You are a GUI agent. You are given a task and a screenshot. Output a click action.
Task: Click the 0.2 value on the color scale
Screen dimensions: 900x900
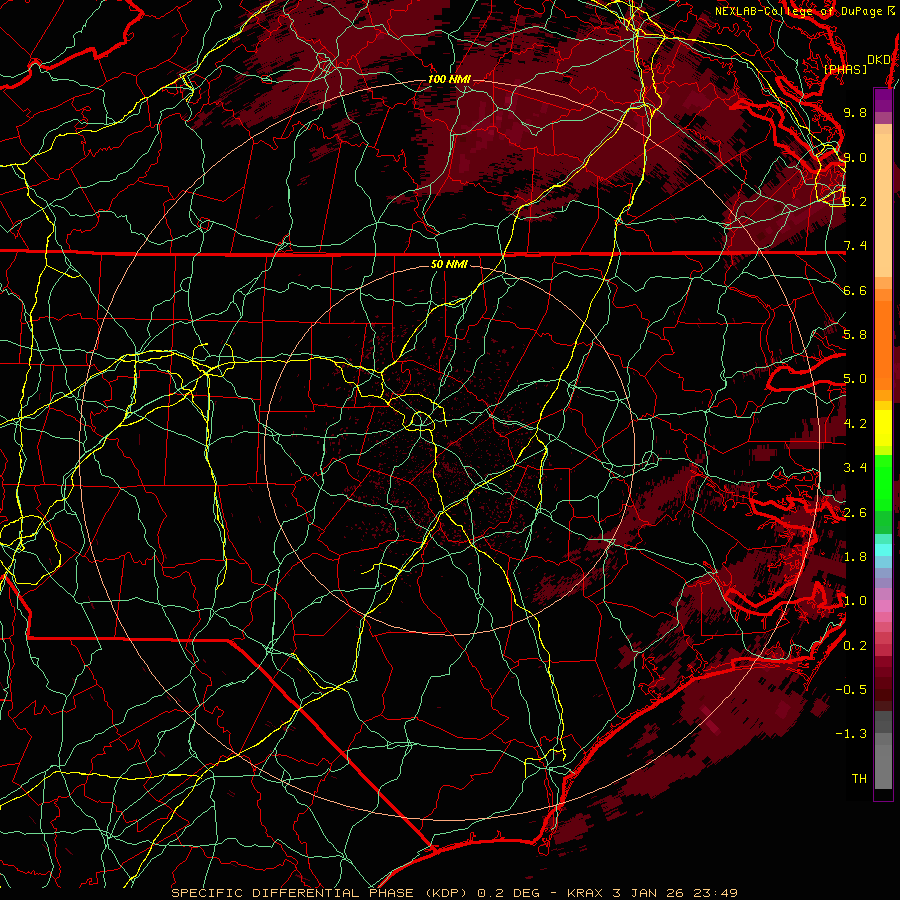[x=855, y=646]
